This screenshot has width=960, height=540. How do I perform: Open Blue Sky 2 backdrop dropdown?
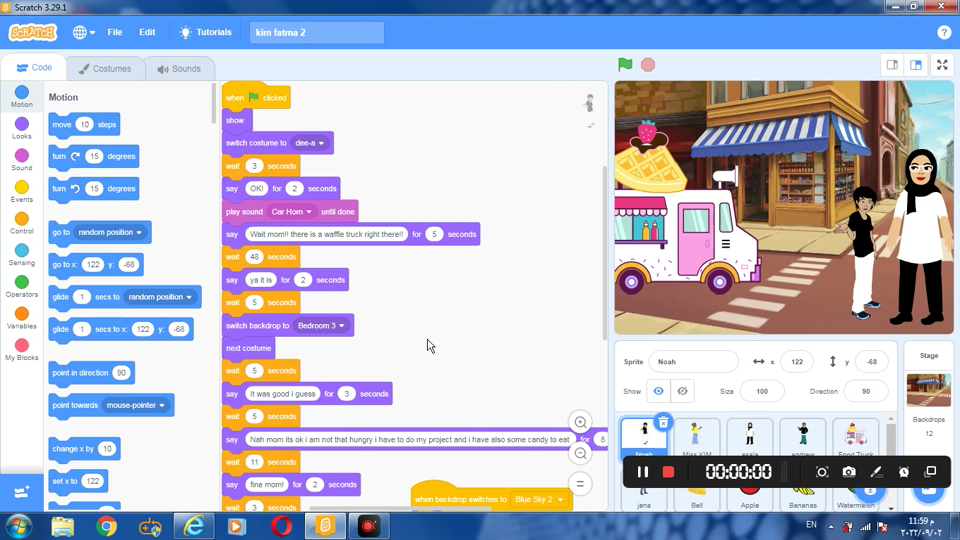point(539,500)
